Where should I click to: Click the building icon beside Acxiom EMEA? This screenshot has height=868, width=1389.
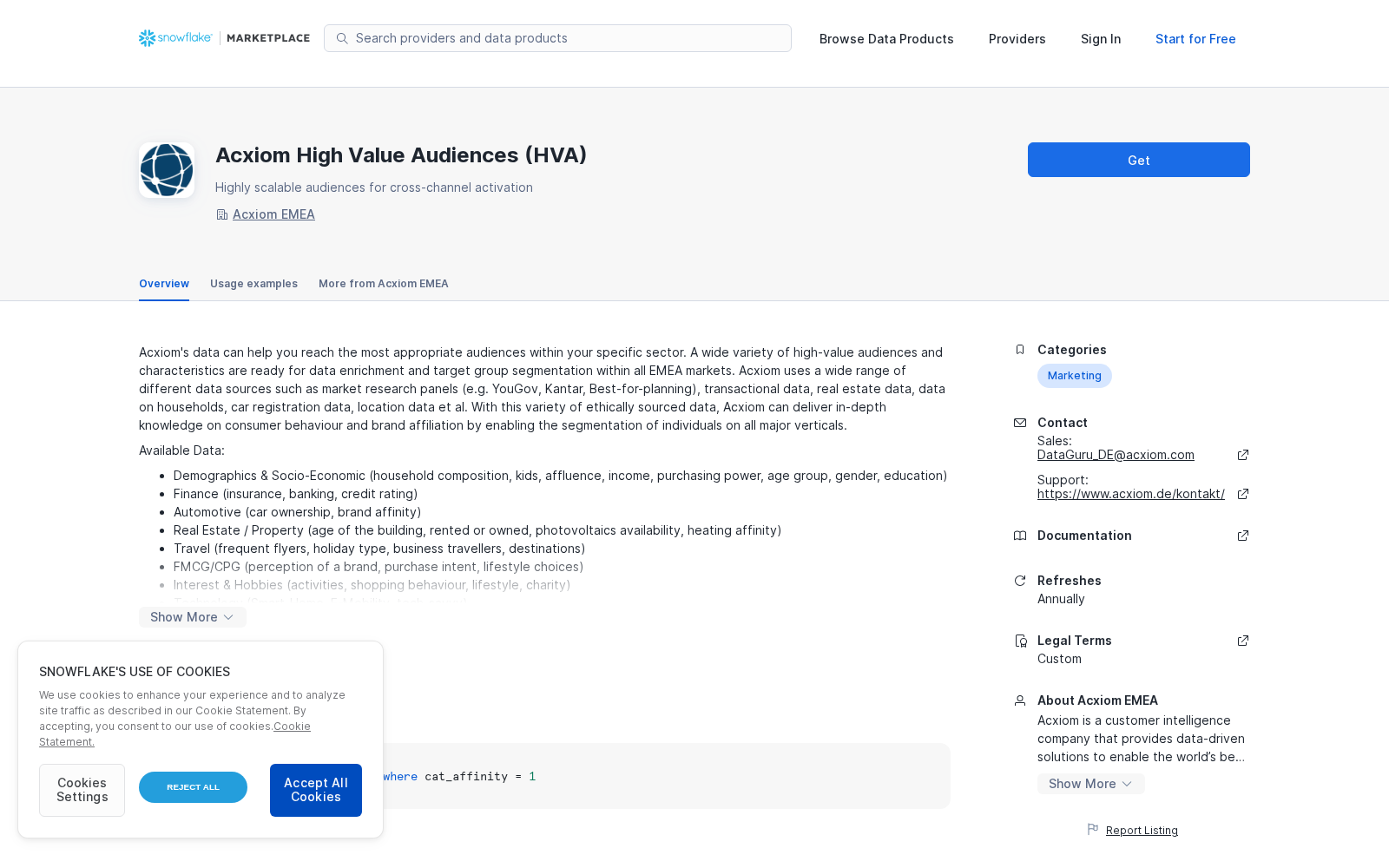pos(221,214)
